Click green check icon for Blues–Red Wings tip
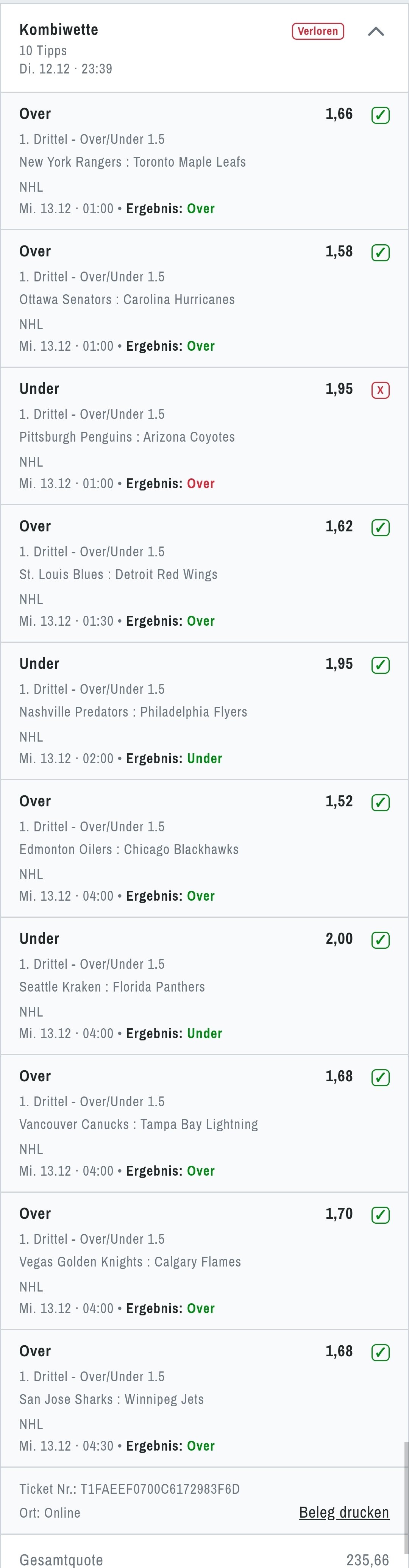 click(x=380, y=528)
